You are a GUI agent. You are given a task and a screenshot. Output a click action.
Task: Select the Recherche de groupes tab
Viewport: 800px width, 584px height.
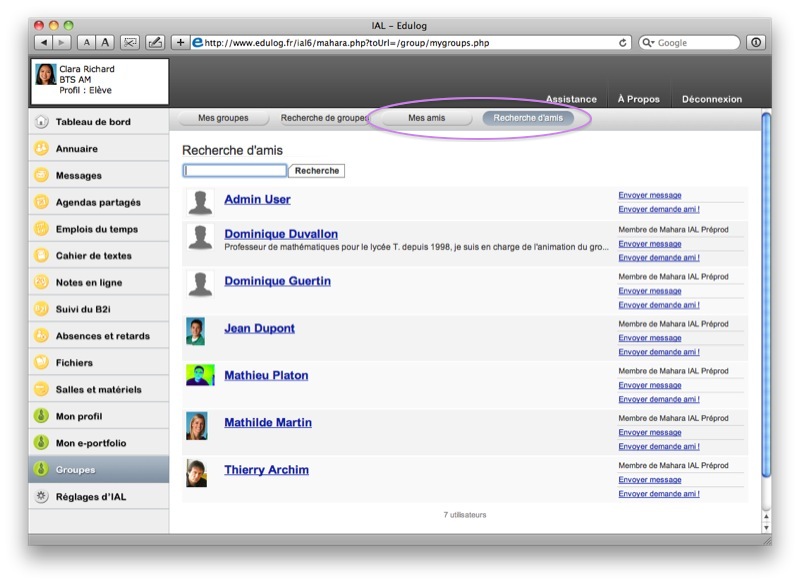pyautogui.click(x=324, y=118)
